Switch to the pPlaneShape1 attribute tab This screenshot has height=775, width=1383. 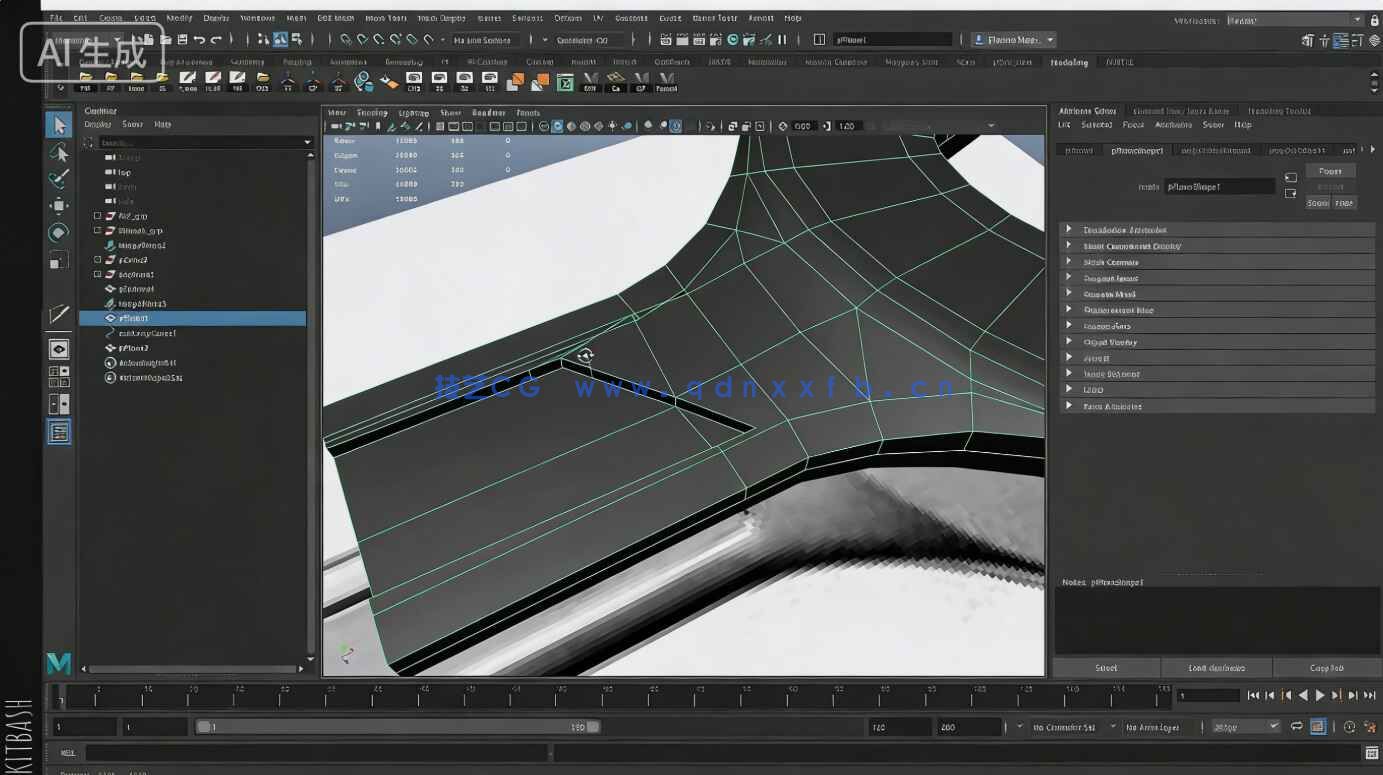tap(1137, 150)
